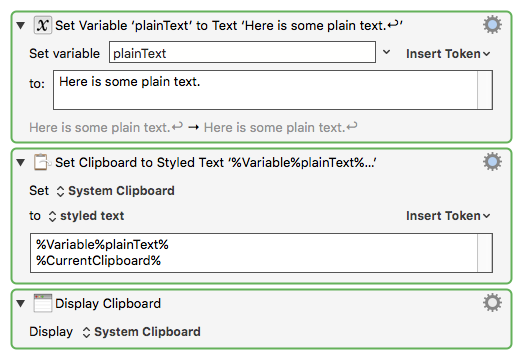523x363 pixels.
Task: Open gear menu for Set Variable action
Action: (x=492, y=25)
